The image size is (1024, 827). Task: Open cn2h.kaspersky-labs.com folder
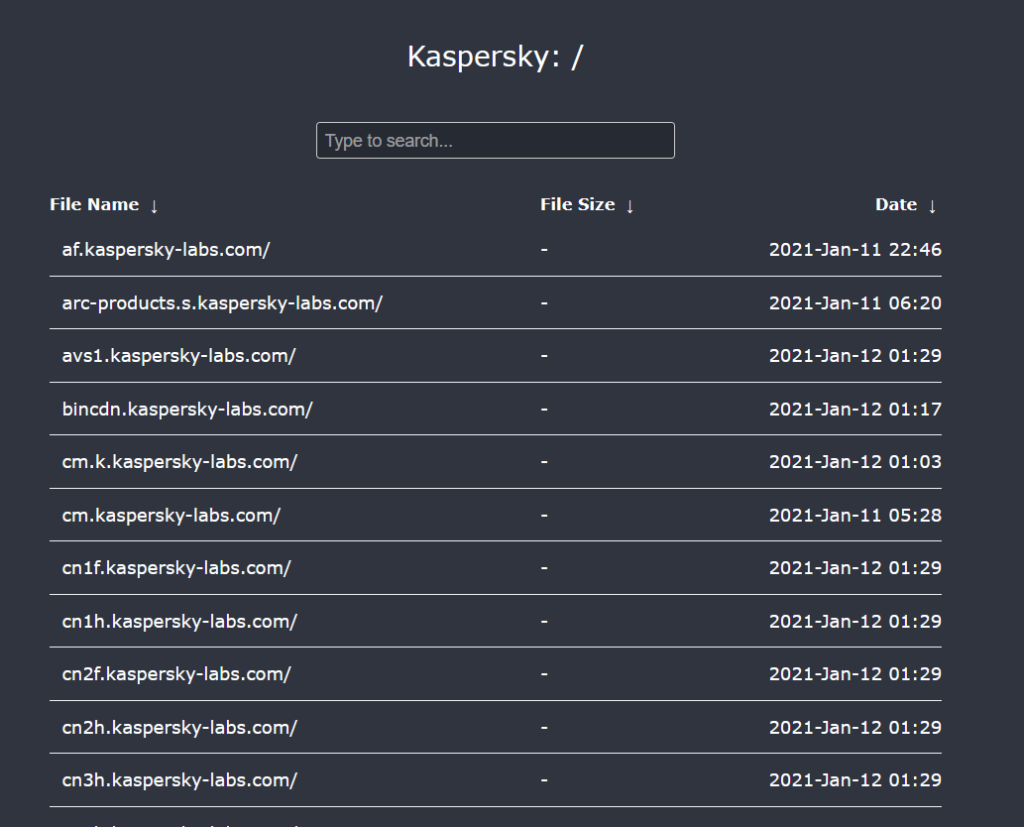click(x=179, y=727)
